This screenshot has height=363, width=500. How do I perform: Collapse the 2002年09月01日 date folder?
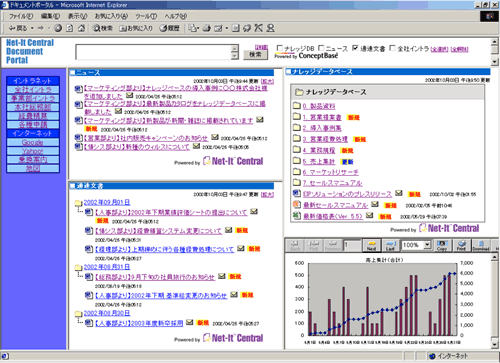pos(78,203)
